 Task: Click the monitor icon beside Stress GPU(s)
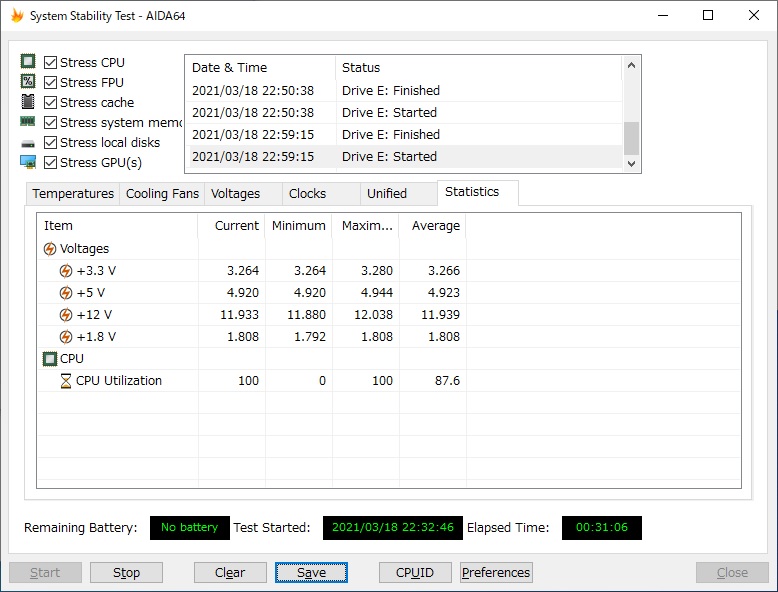28,162
